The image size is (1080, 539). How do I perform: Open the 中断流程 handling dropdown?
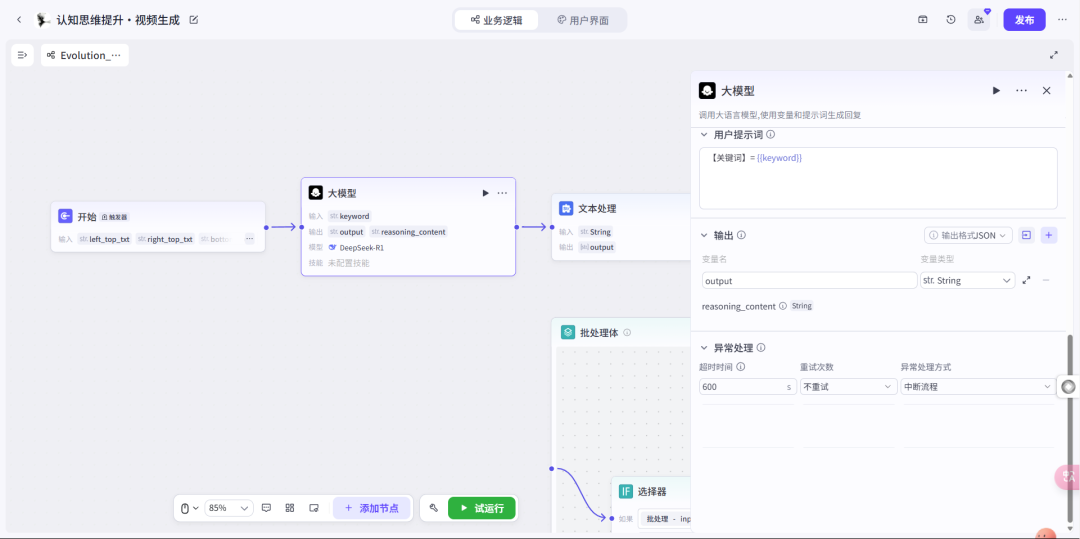978,387
